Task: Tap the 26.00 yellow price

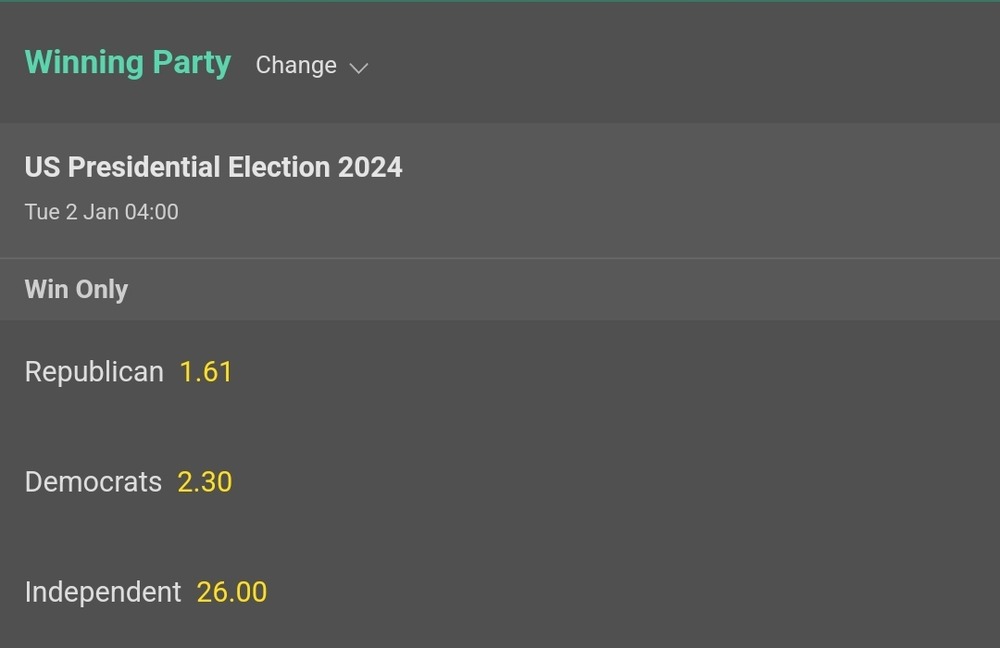Action: [x=232, y=592]
